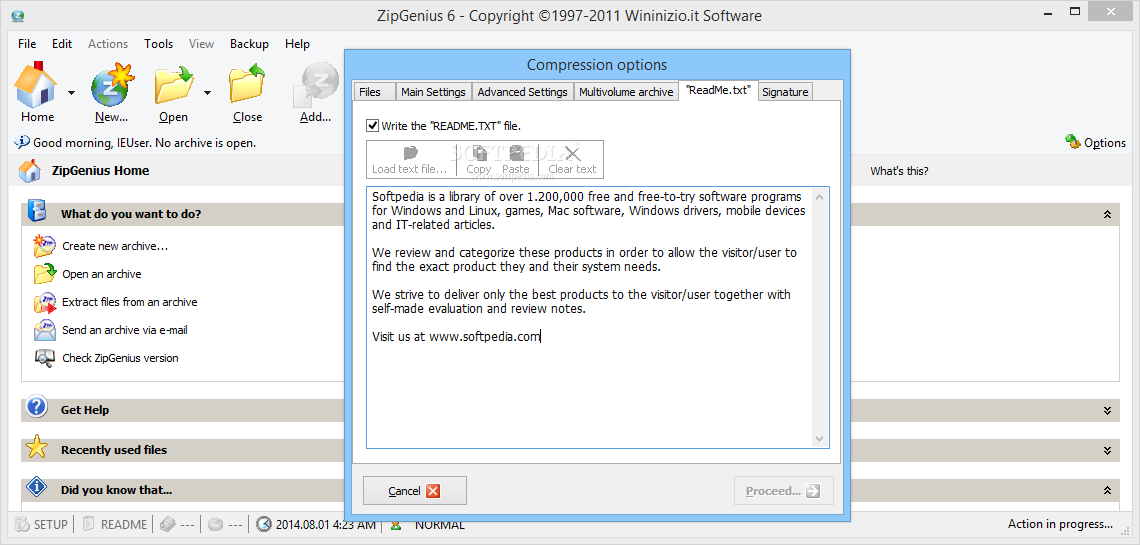
Task: Open the Home dropdown arrow
Action: (71, 92)
